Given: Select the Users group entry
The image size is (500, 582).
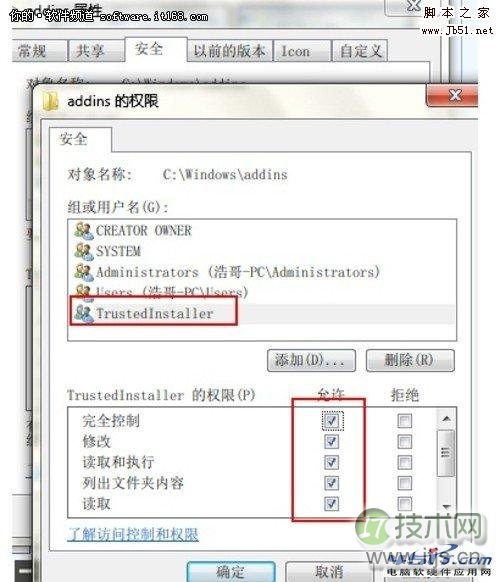Looking at the screenshot, I should 161,292.
